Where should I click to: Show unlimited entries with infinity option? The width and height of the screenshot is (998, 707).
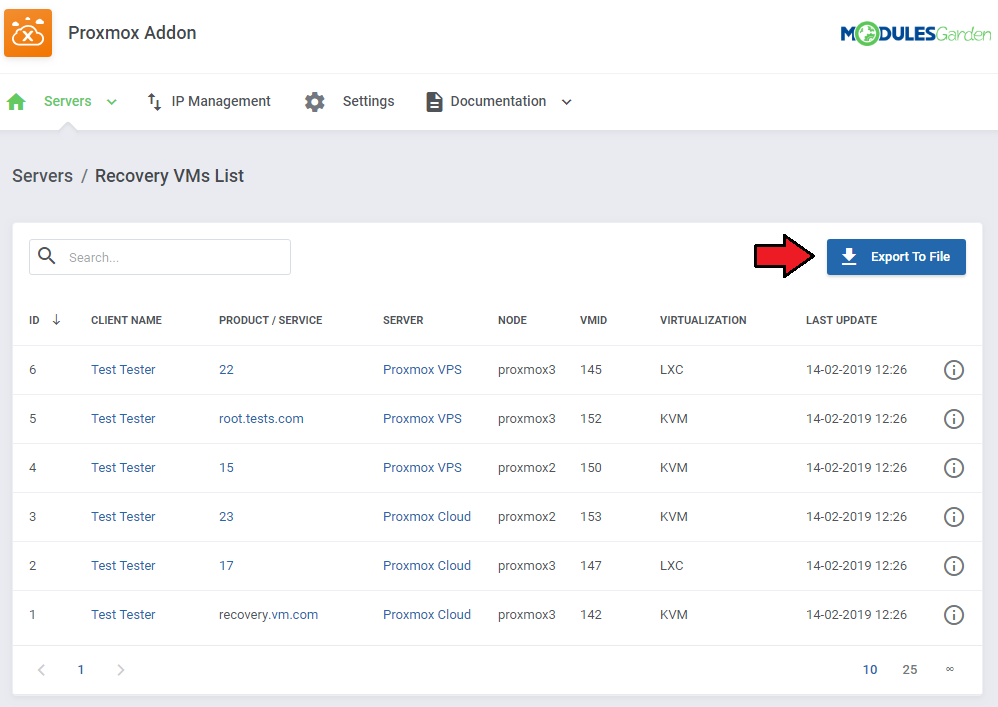[950, 669]
